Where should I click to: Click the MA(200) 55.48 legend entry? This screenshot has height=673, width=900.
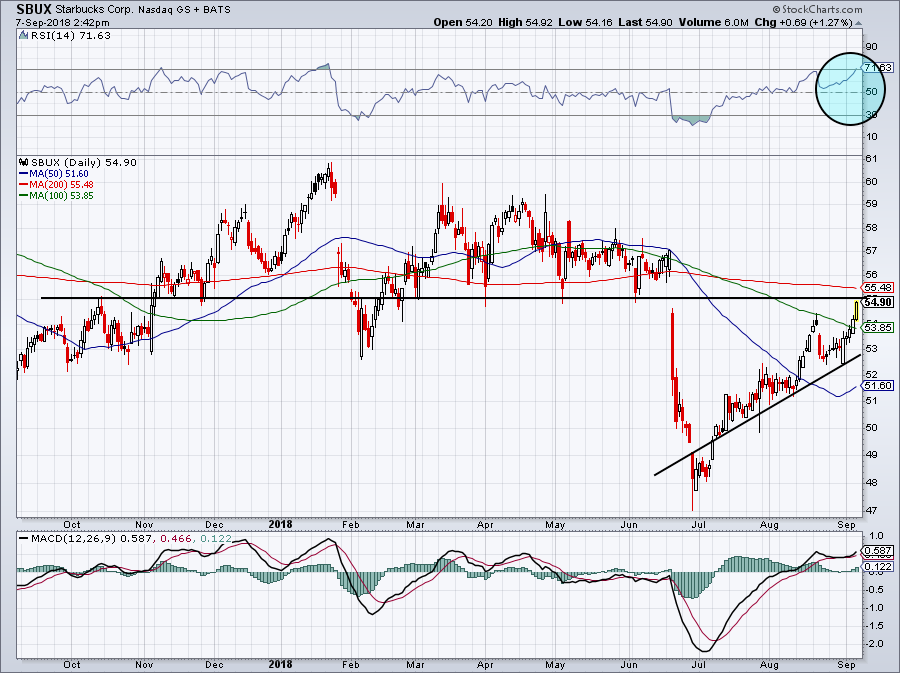(x=56, y=184)
